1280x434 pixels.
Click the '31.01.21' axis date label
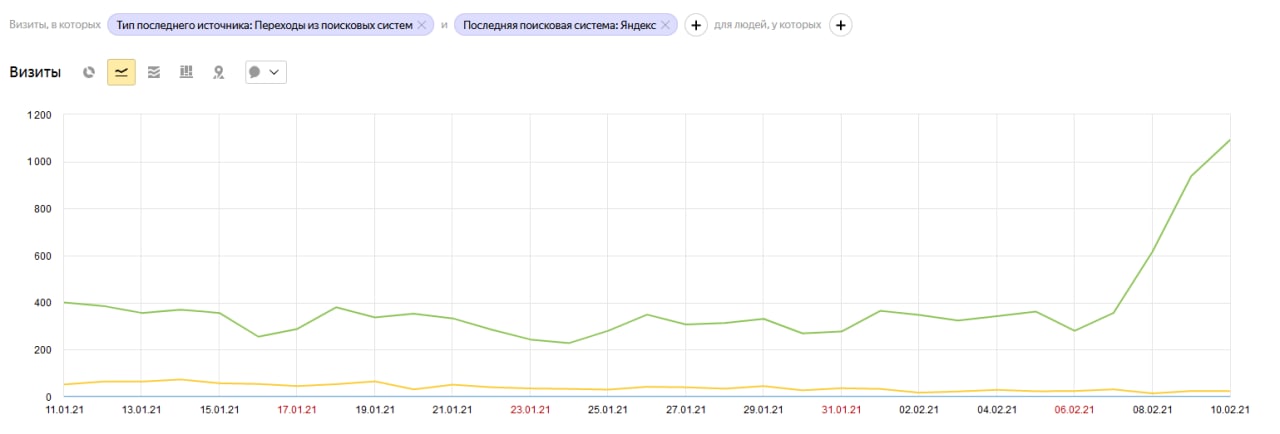841,409
